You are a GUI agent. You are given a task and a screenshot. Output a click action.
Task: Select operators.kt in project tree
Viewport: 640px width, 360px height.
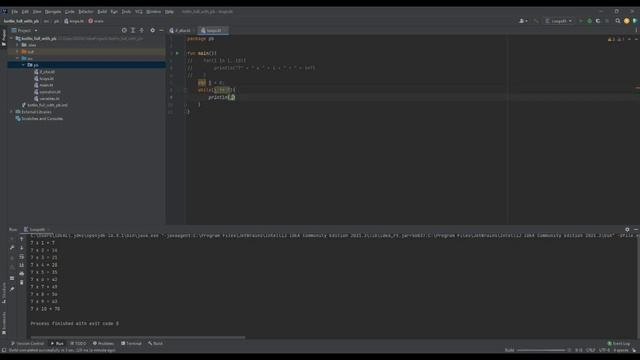click(x=47, y=92)
